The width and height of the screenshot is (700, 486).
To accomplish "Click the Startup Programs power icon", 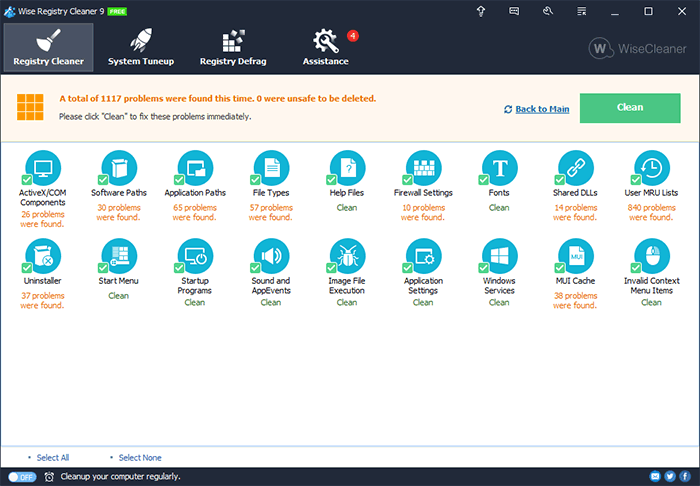I will coord(195,256).
